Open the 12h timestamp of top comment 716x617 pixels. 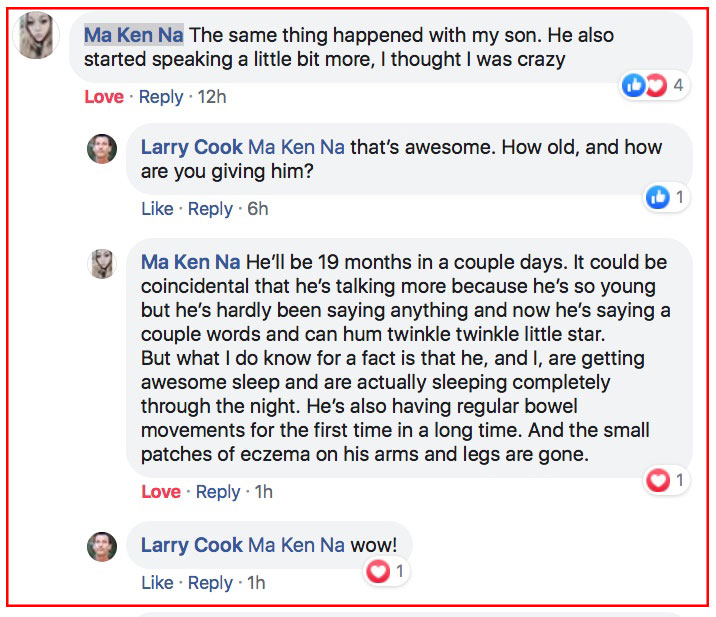[212, 97]
